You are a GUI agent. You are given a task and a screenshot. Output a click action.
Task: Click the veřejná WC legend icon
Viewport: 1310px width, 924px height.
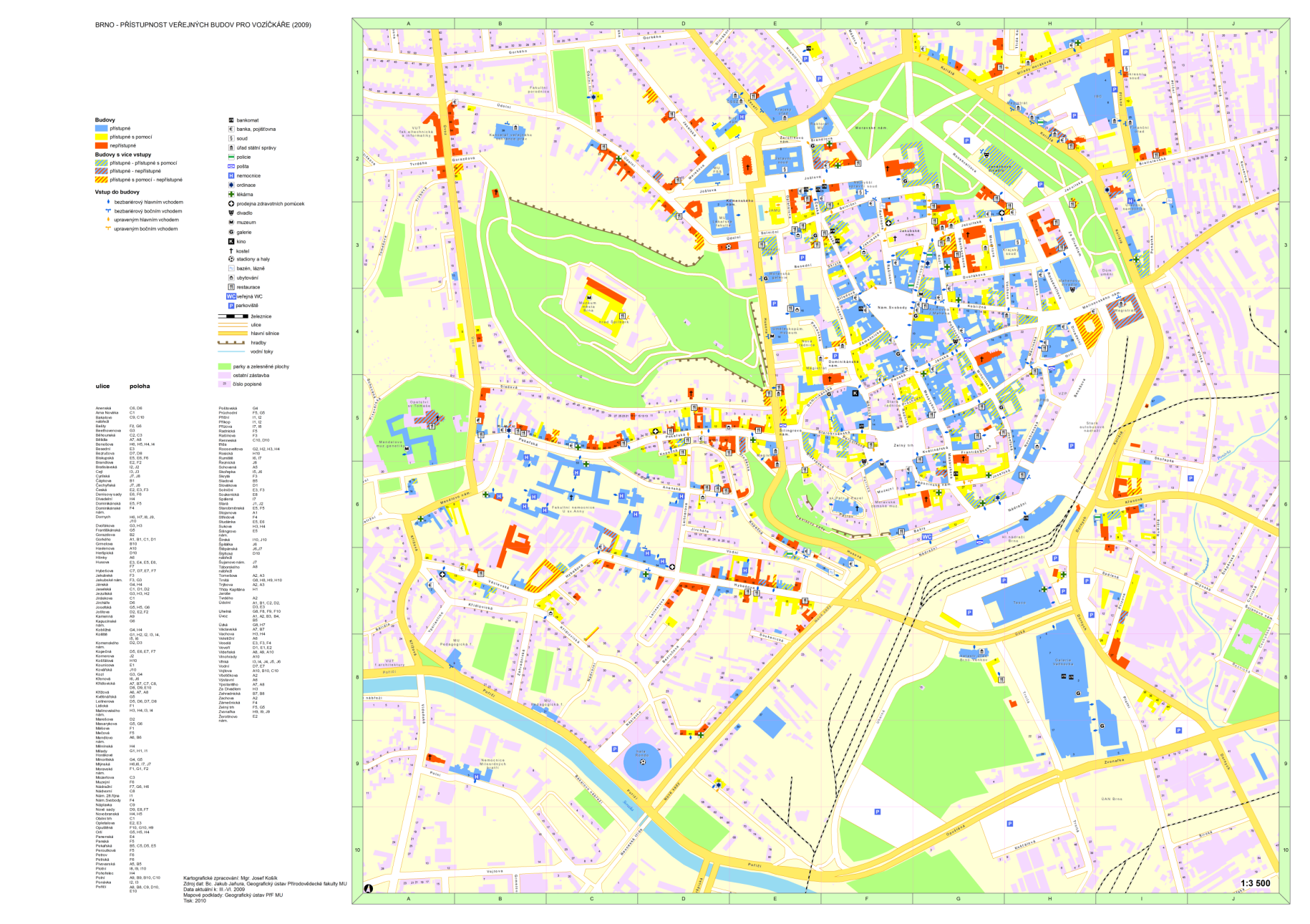(231, 296)
